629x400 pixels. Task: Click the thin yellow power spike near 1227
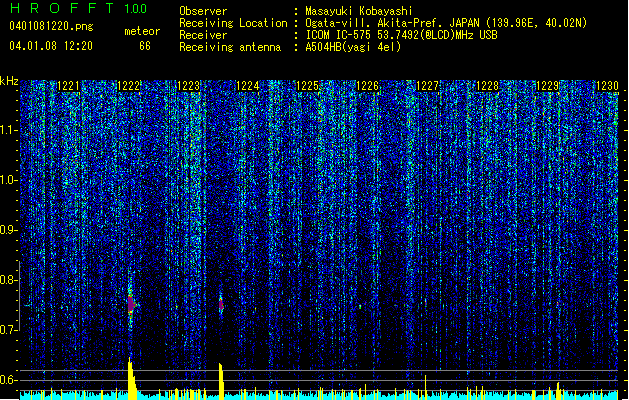425,387
